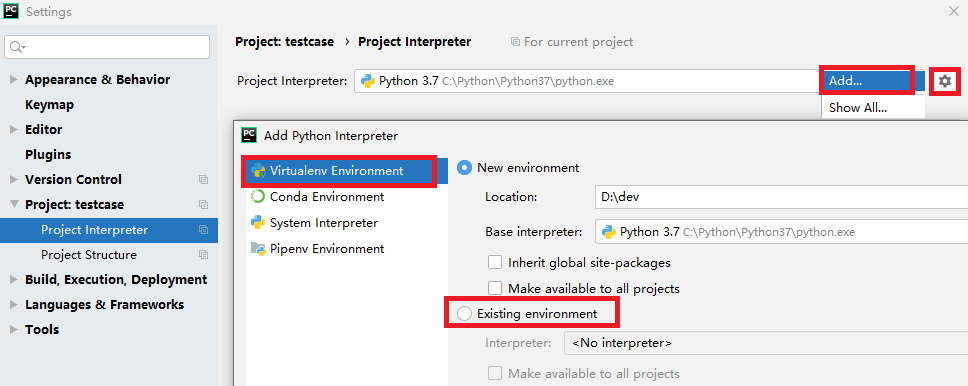The width and height of the screenshot is (968, 386).
Task: Select Pipenv Environment in the list
Action: (347, 248)
